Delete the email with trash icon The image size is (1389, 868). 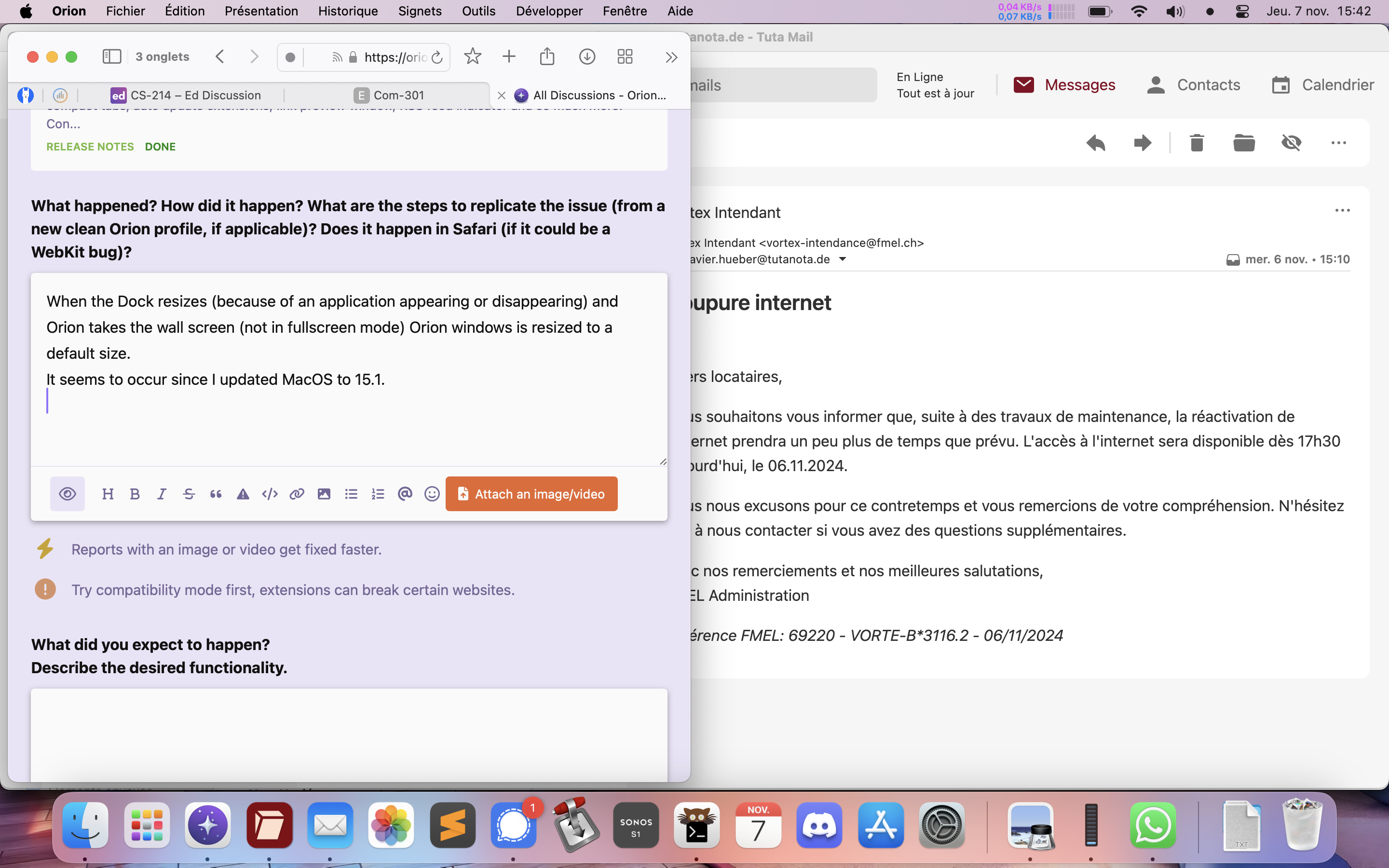[x=1196, y=143]
